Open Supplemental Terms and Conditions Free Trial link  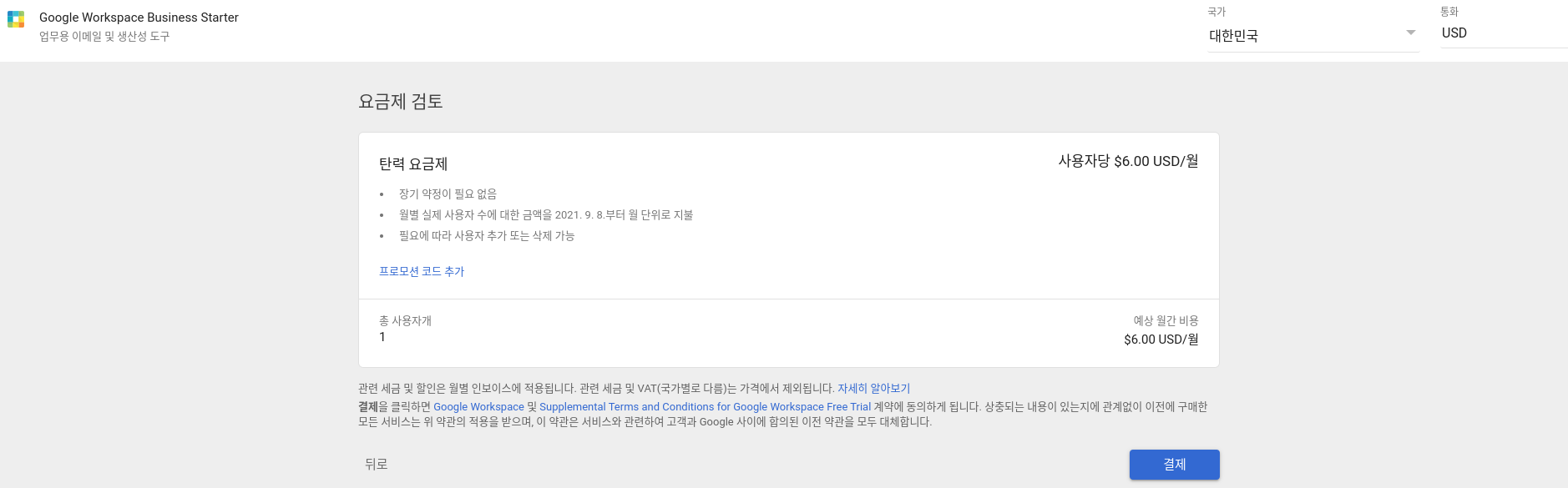(x=705, y=407)
